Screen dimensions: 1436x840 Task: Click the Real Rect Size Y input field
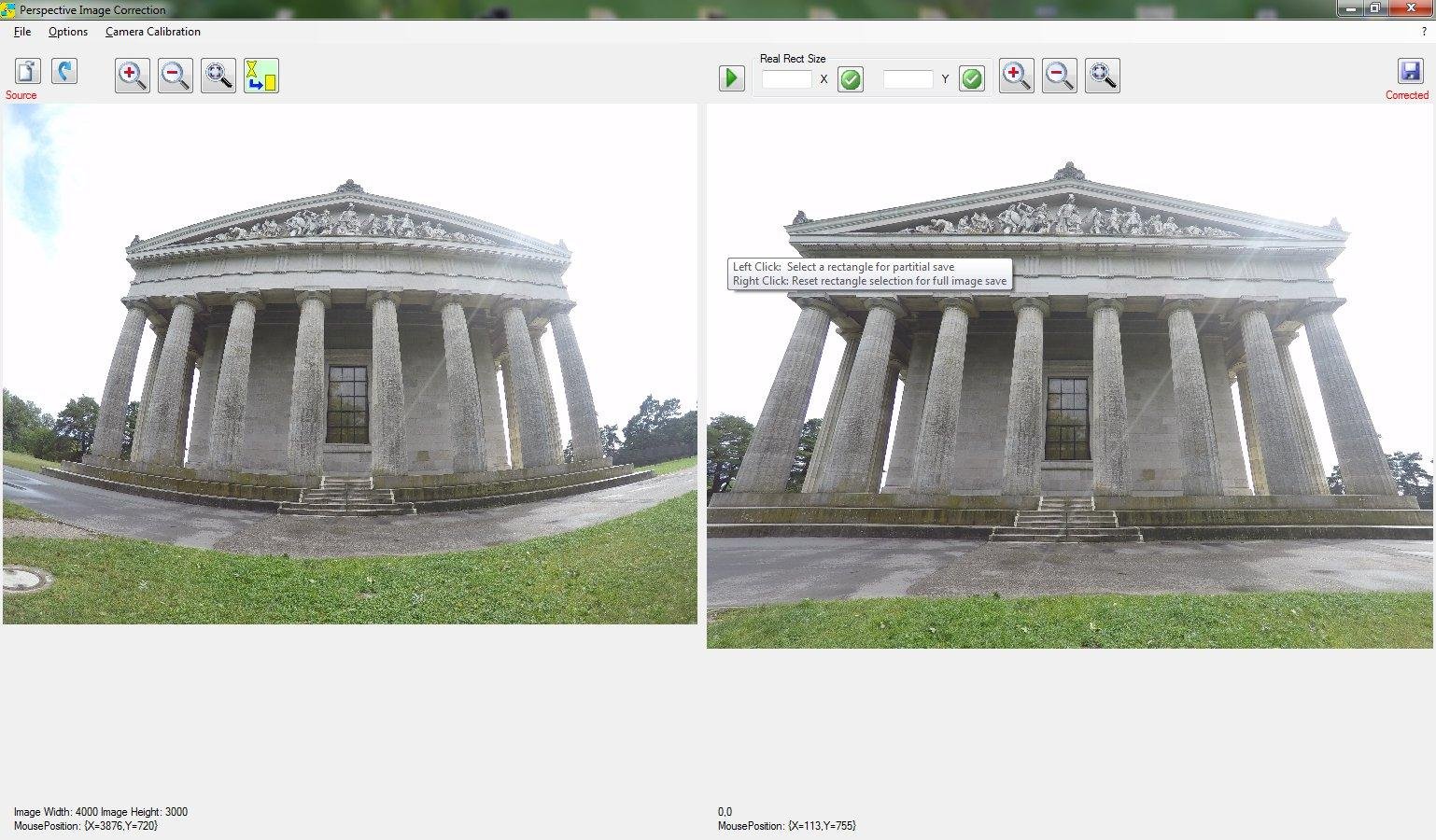(x=907, y=79)
